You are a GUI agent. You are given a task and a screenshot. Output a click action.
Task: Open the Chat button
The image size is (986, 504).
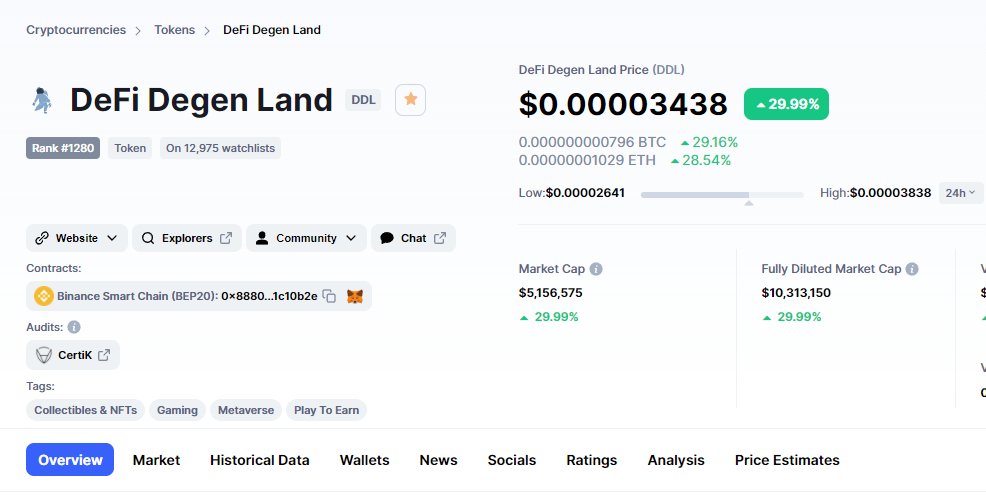tap(413, 238)
